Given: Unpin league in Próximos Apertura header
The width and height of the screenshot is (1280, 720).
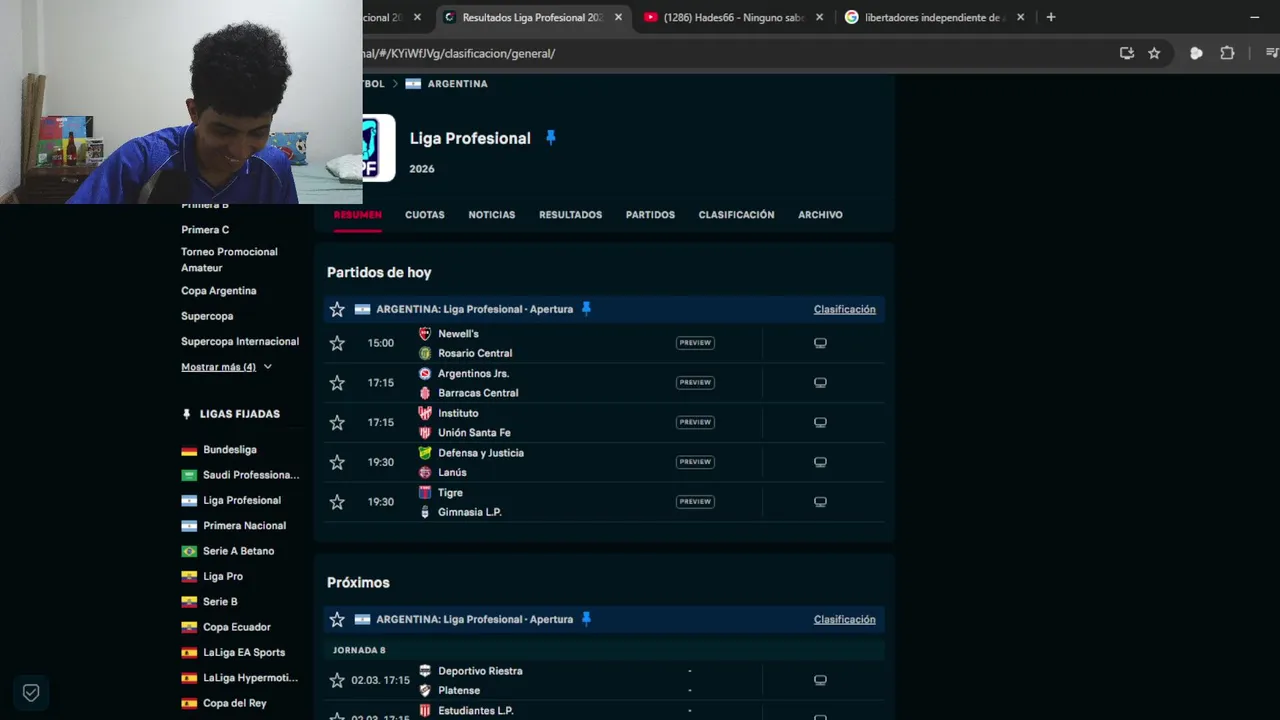Looking at the screenshot, I should (x=586, y=619).
